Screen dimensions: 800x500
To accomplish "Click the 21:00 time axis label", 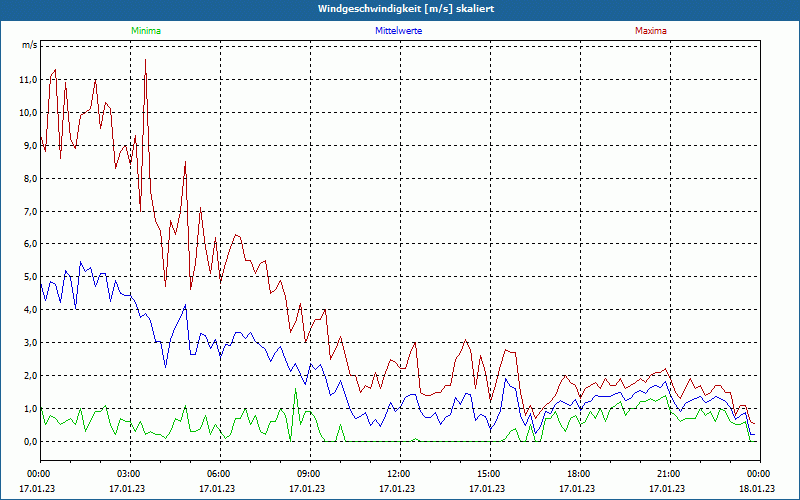I will click(x=669, y=473).
